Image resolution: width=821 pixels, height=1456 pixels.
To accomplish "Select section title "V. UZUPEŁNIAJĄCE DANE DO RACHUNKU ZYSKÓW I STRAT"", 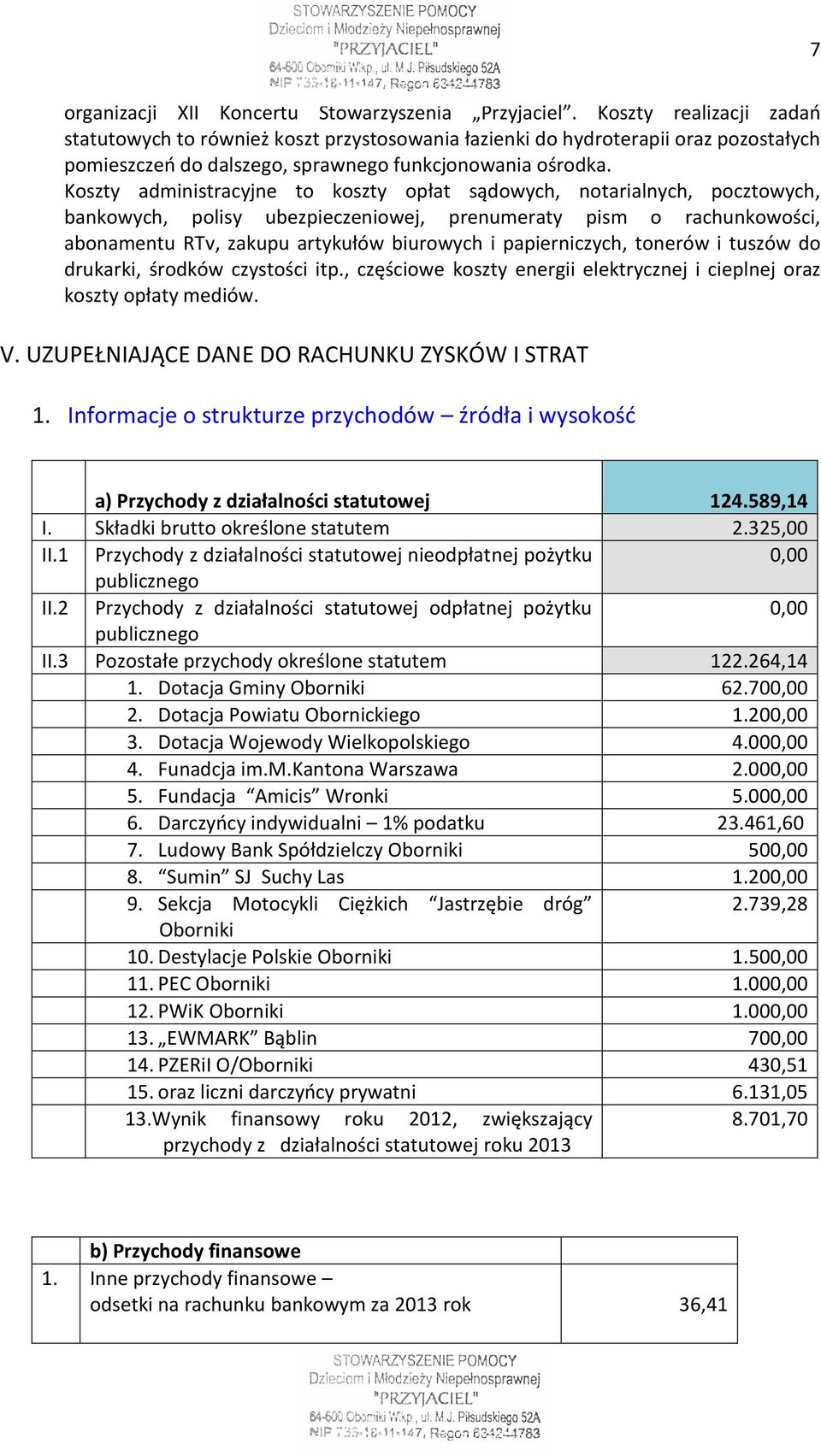I will [x=294, y=355].
